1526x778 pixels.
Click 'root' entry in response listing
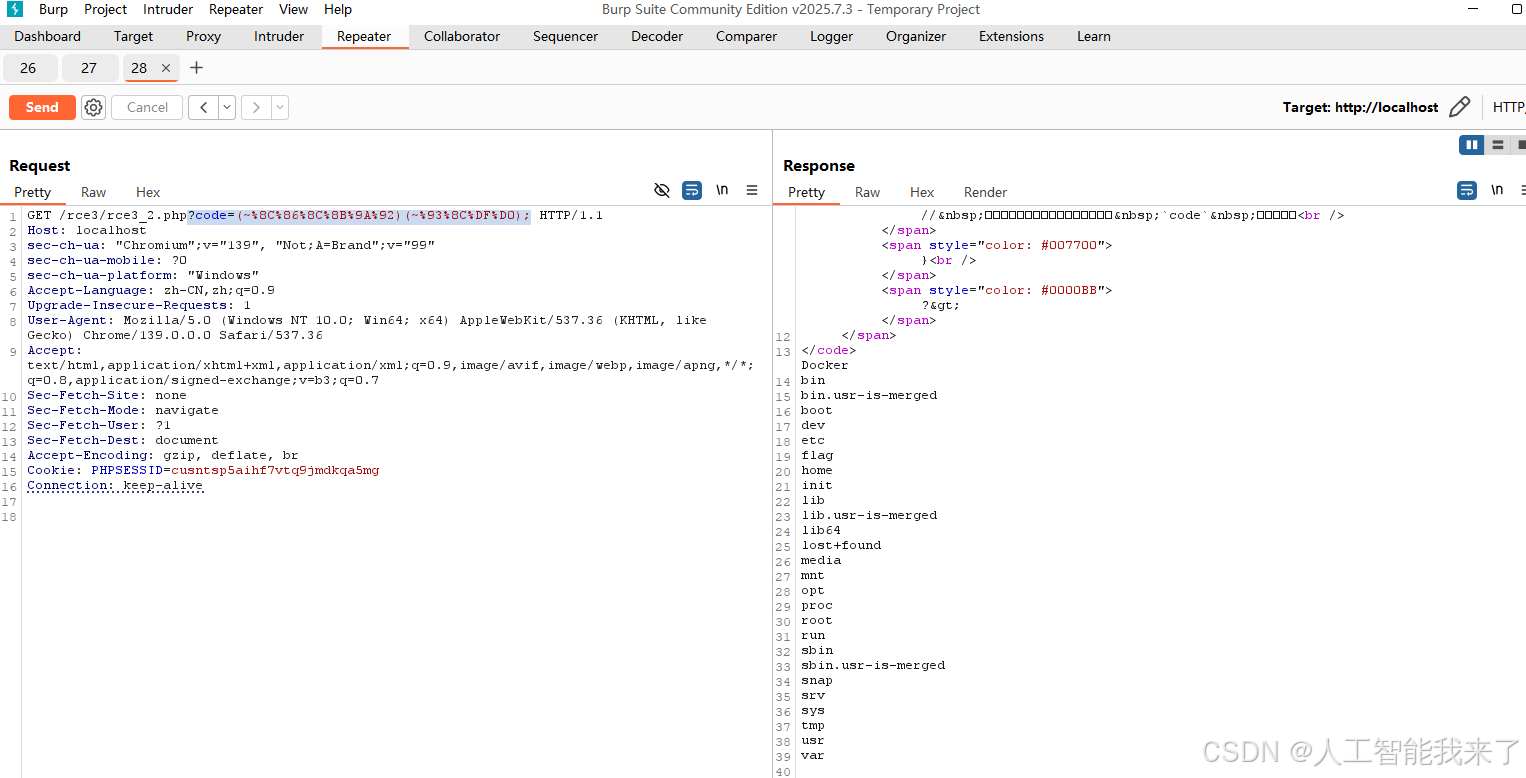pos(817,620)
